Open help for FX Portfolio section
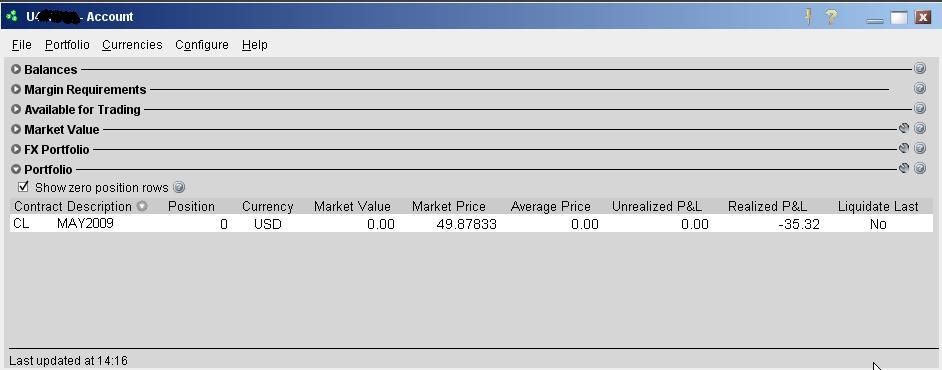The width and height of the screenshot is (942, 370). click(x=920, y=148)
